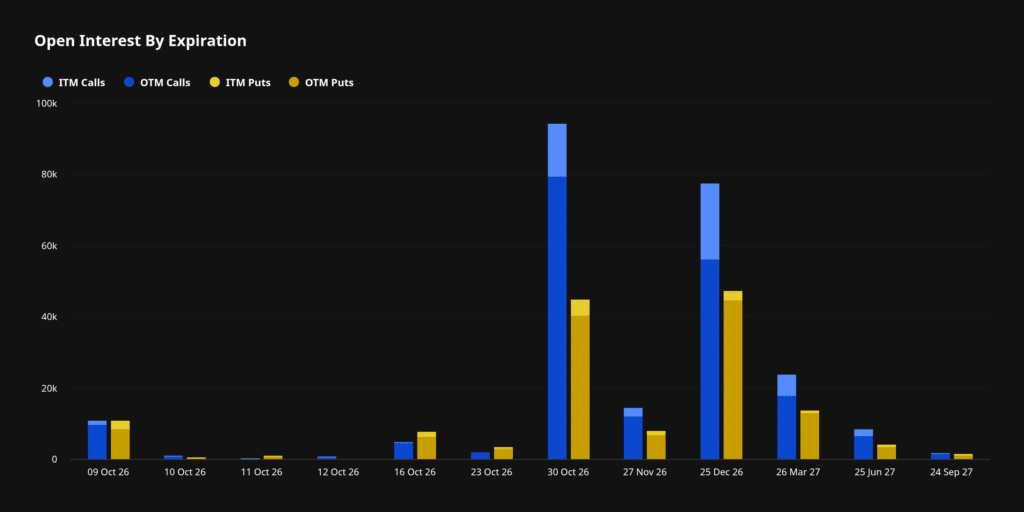The image size is (1024, 512).
Task: Click the OTM Puts bar for 26 Mar 27
Action: tap(810, 436)
